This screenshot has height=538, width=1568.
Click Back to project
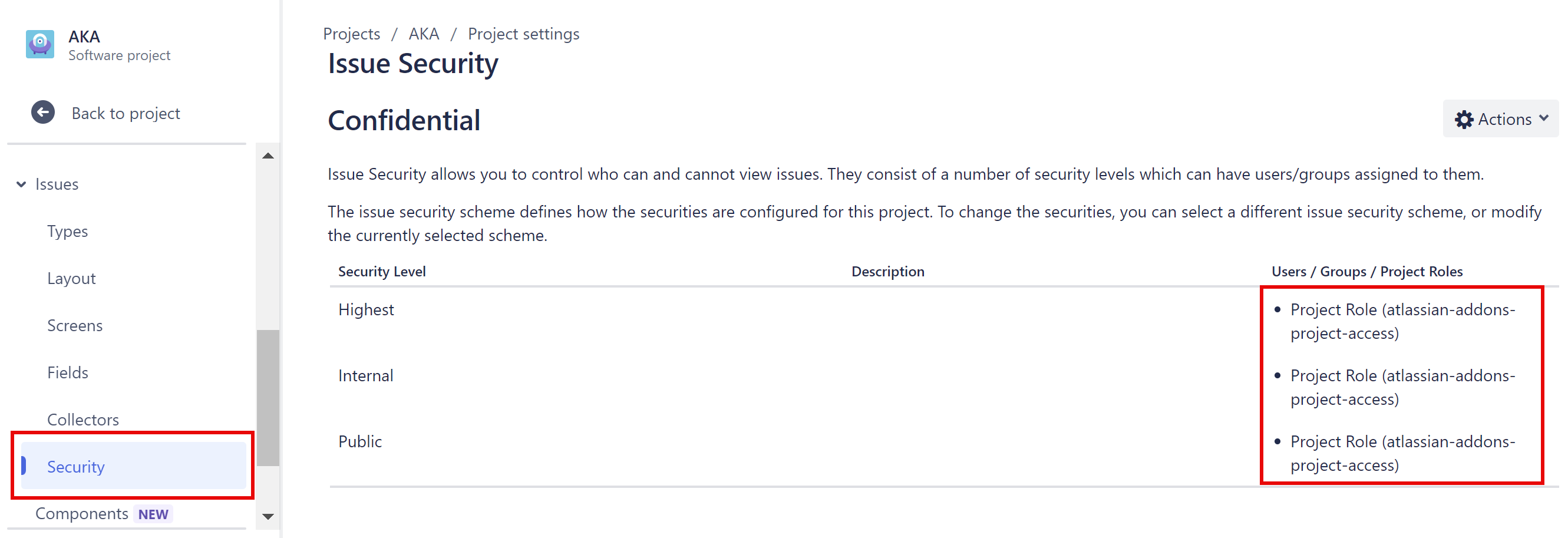[126, 113]
